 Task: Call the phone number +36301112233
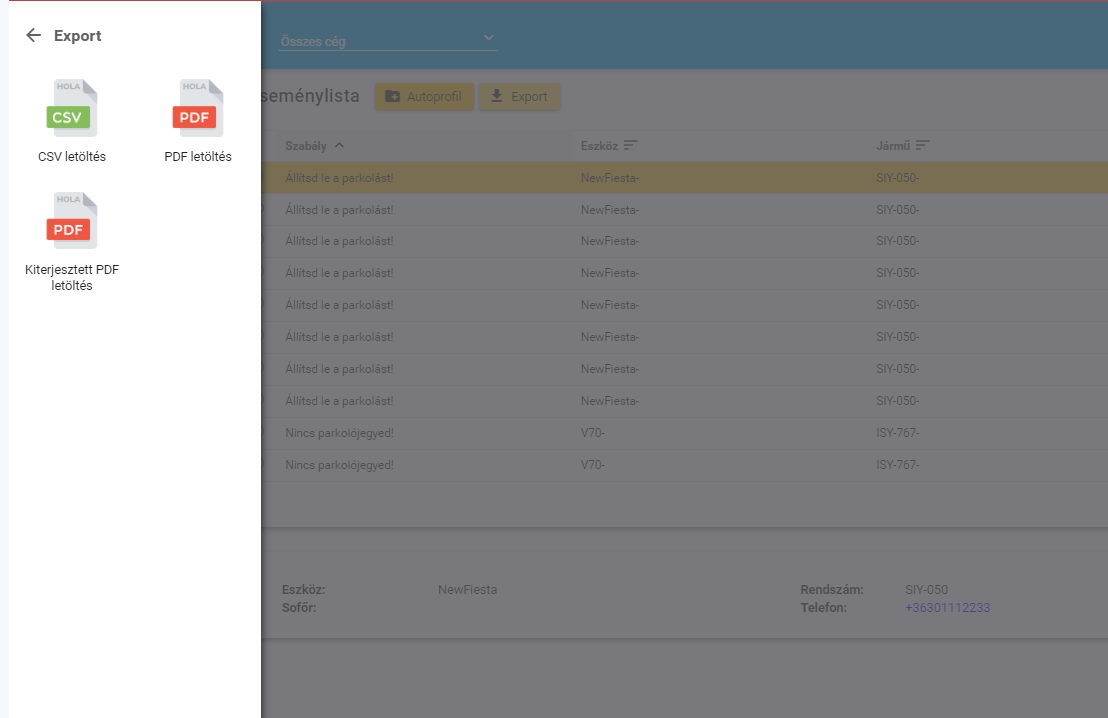click(x=947, y=608)
